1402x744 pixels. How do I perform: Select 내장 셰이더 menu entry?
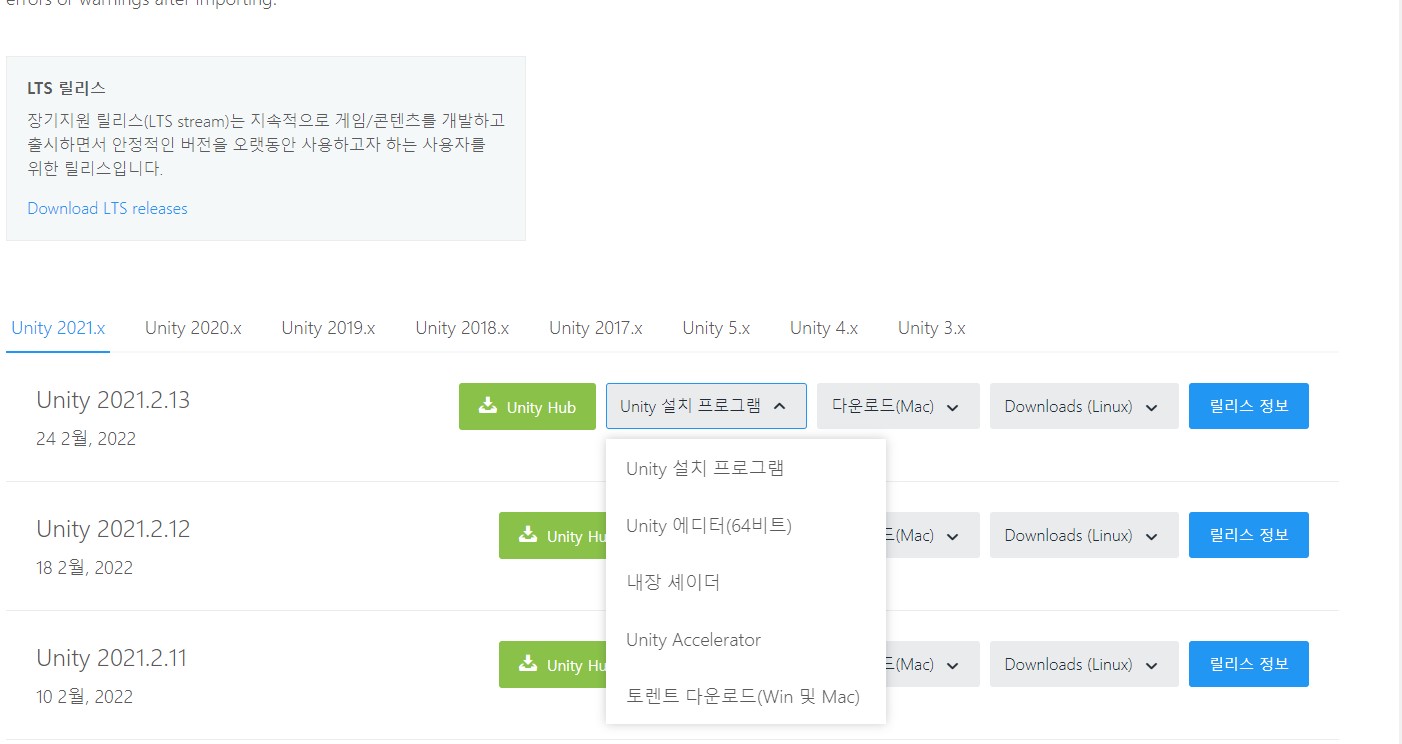(746, 582)
